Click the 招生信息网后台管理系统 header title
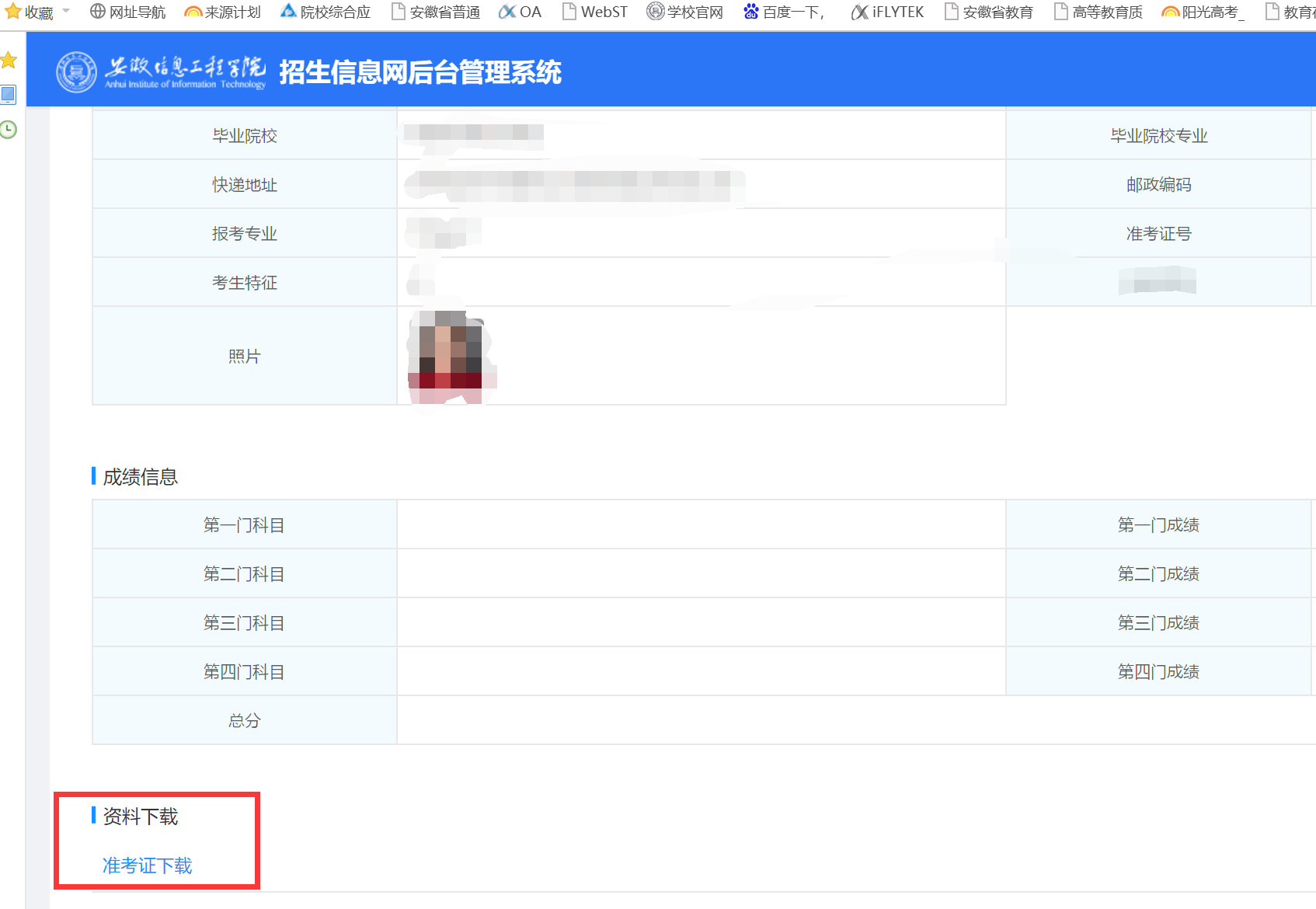 (420, 72)
